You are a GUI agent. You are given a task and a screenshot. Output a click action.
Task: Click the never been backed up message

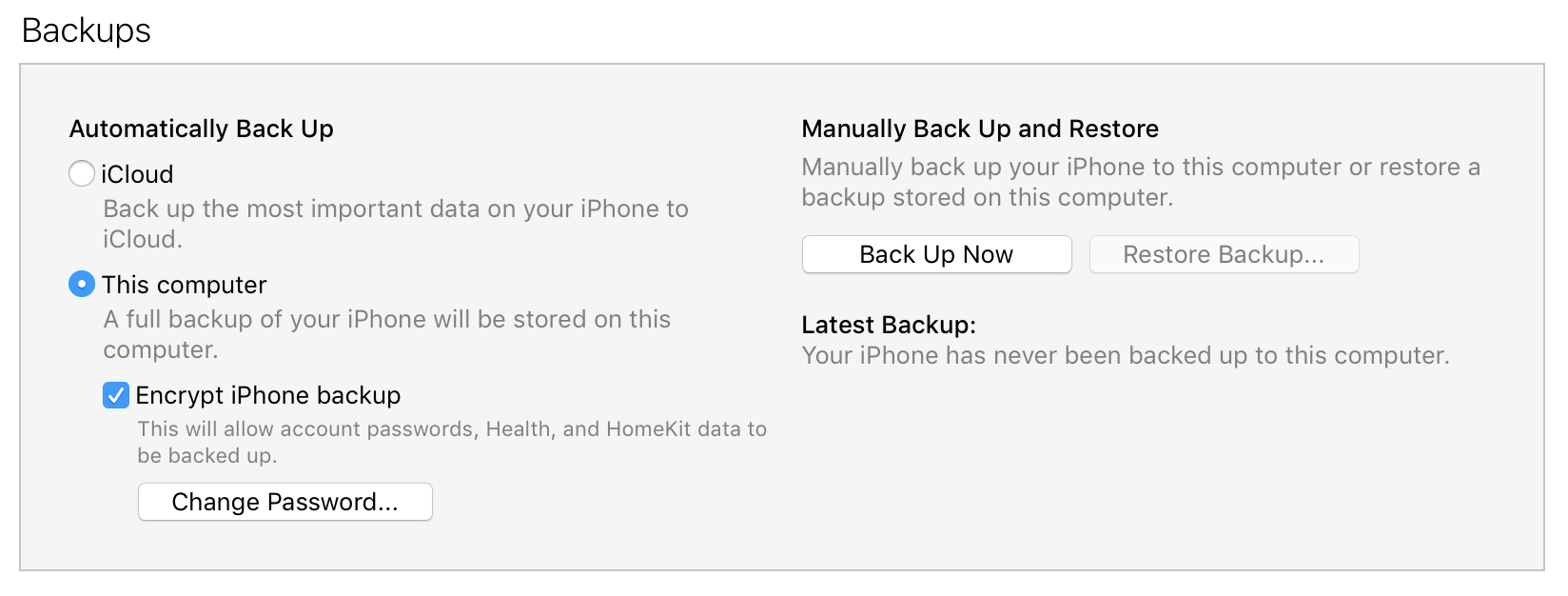(1127, 355)
